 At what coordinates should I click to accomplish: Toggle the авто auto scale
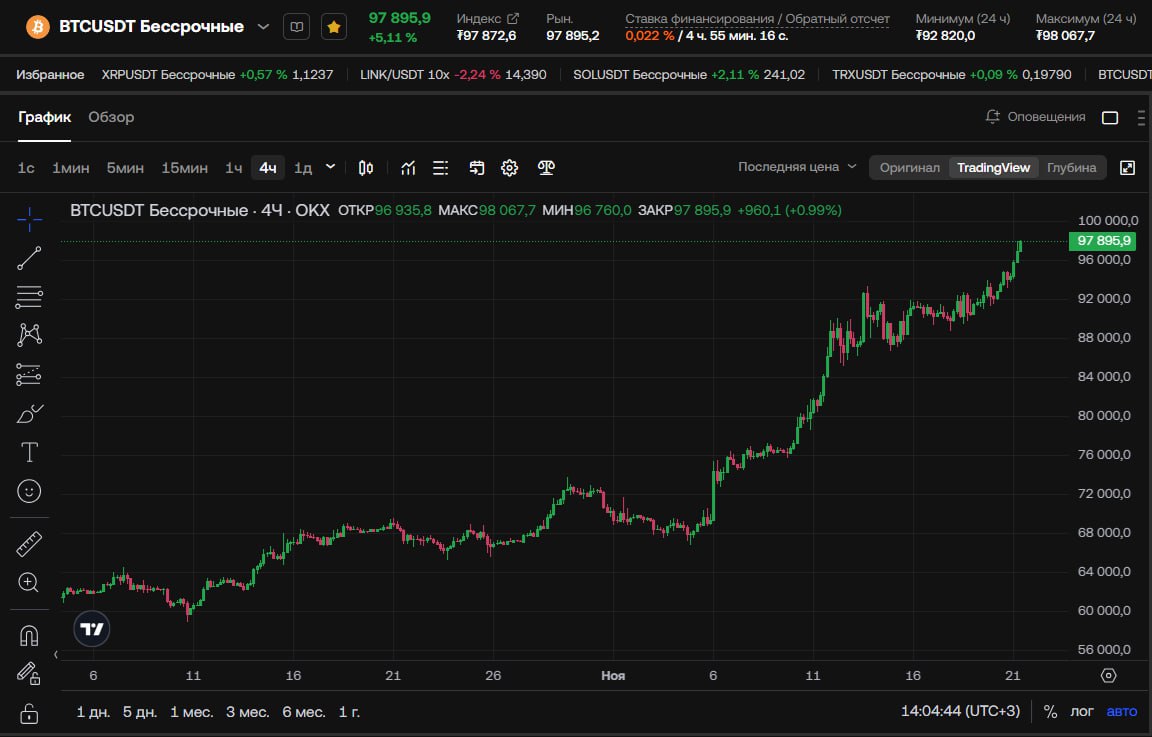point(1121,711)
